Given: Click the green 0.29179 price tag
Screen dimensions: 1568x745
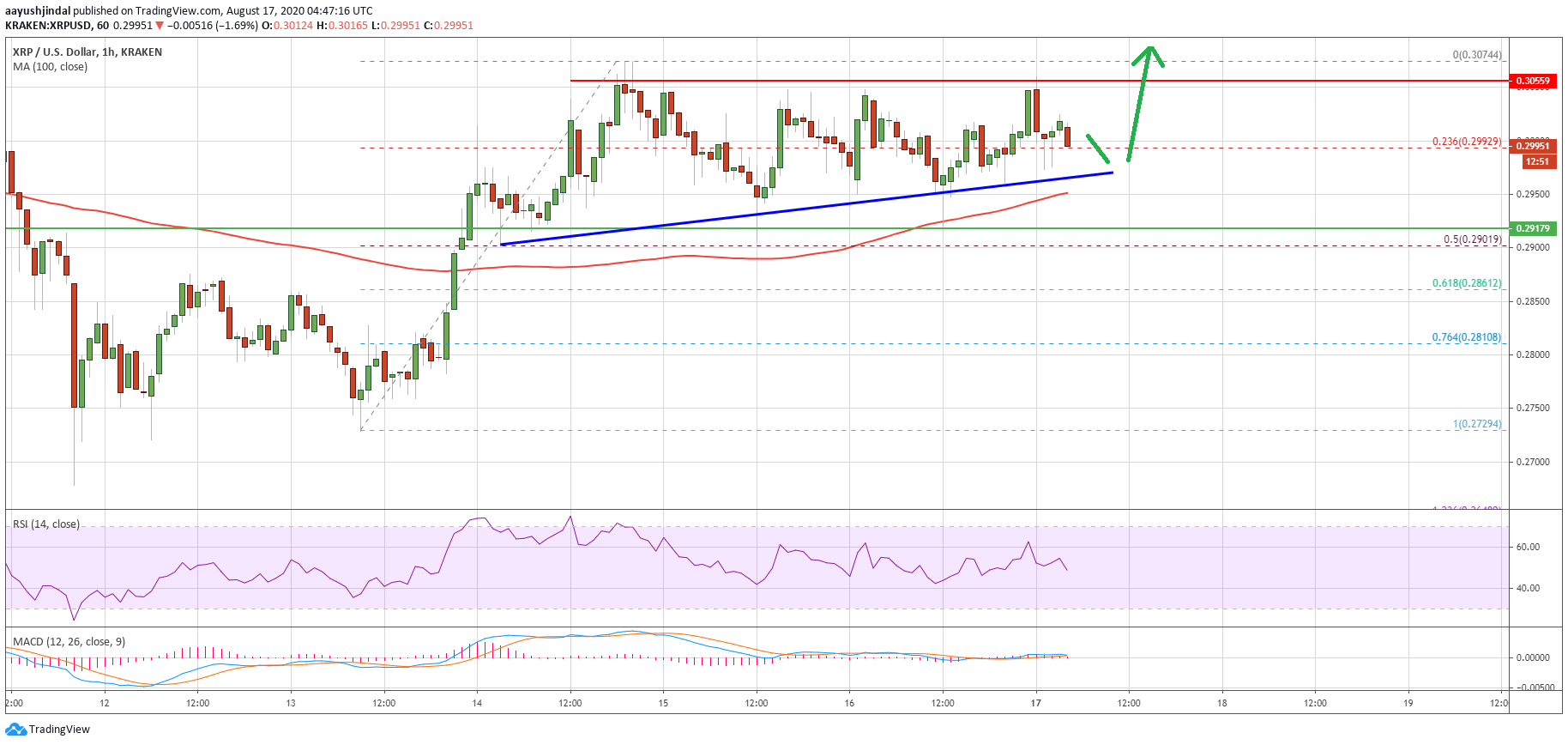Looking at the screenshot, I should [1533, 228].
